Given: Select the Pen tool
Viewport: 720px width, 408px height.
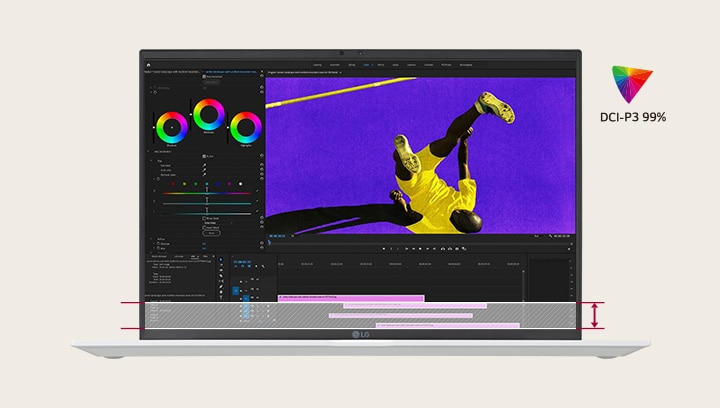Looking at the screenshot, I should pos(221,287).
